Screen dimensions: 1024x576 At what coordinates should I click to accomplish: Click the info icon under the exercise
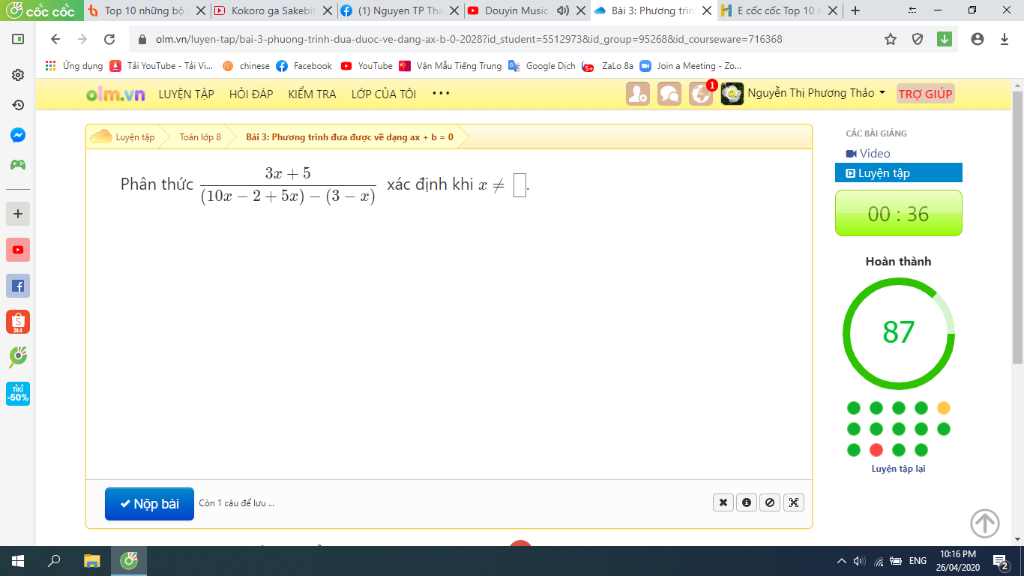pos(746,502)
